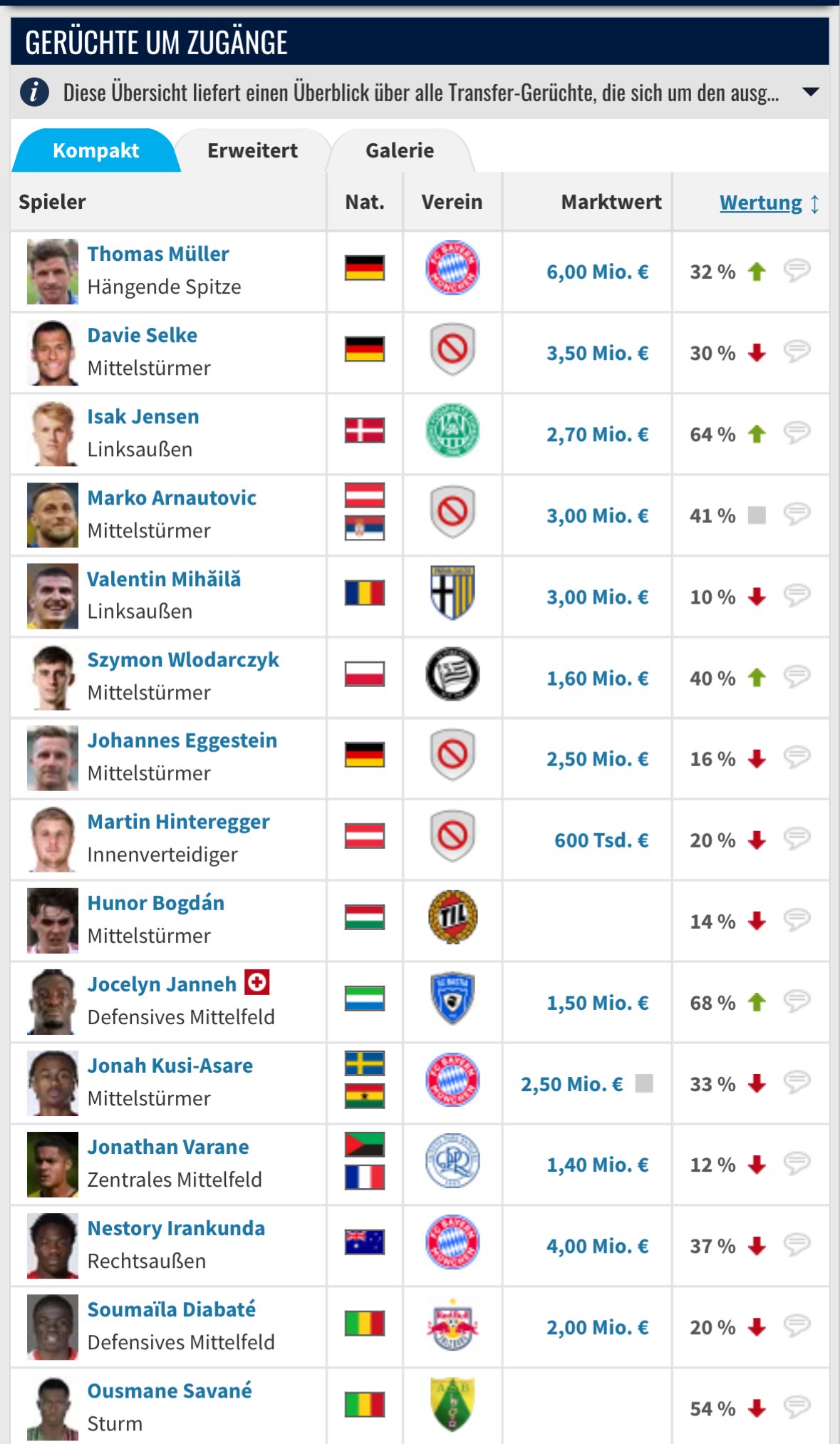Select the Kompakt tab
The width and height of the screenshot is (840, 1444).
tap(95, 150)
